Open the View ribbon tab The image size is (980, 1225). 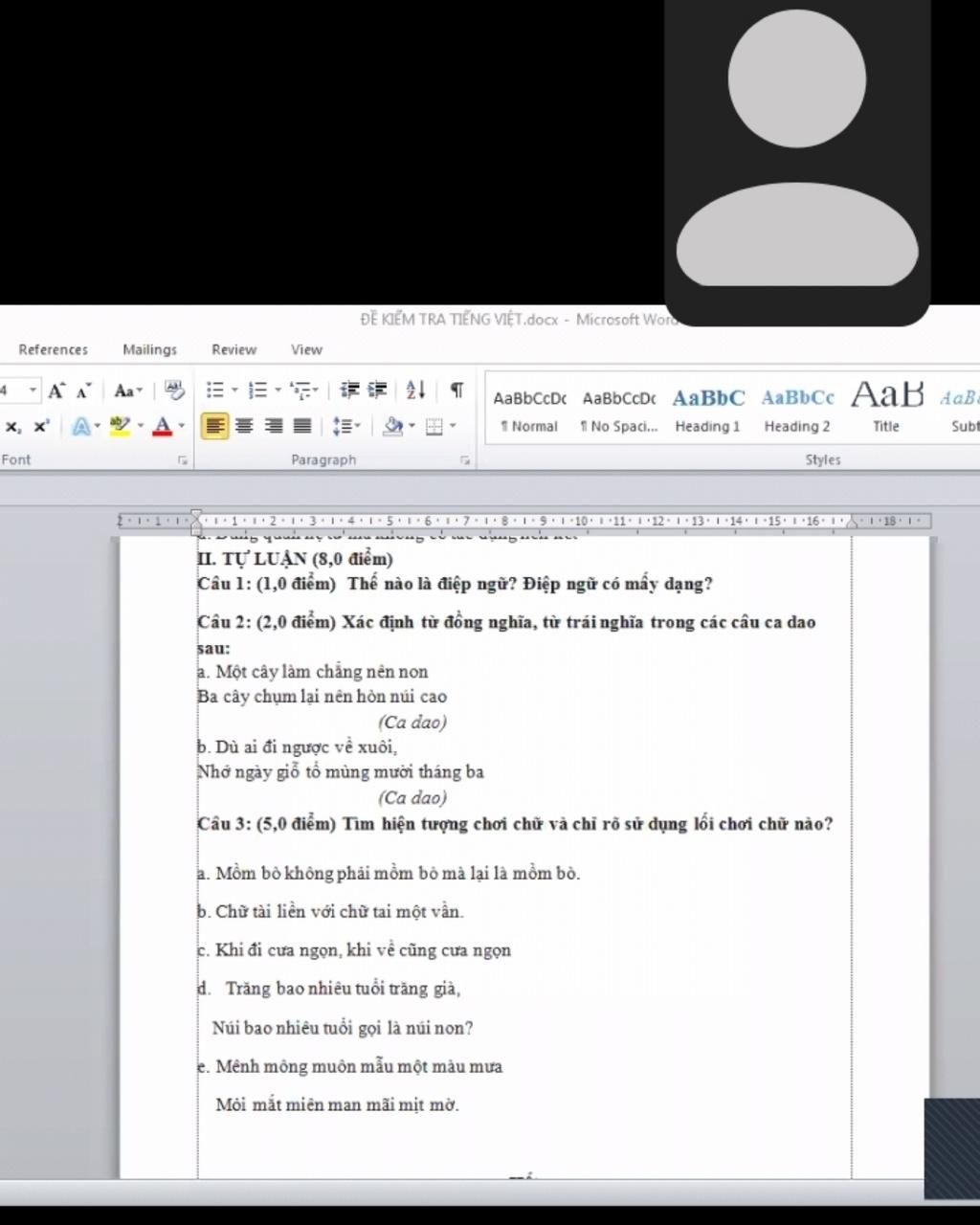tap(307, 349)
